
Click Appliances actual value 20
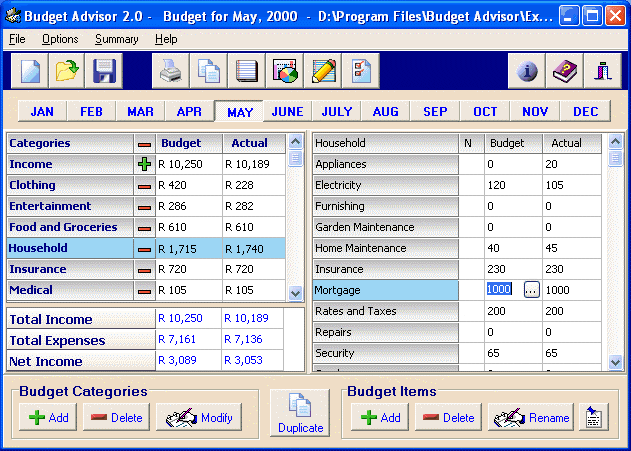pos(572,164)
